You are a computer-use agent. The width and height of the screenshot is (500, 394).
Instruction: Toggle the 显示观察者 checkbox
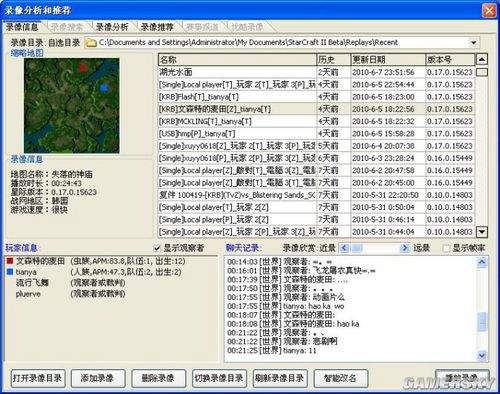click(157, 248)
